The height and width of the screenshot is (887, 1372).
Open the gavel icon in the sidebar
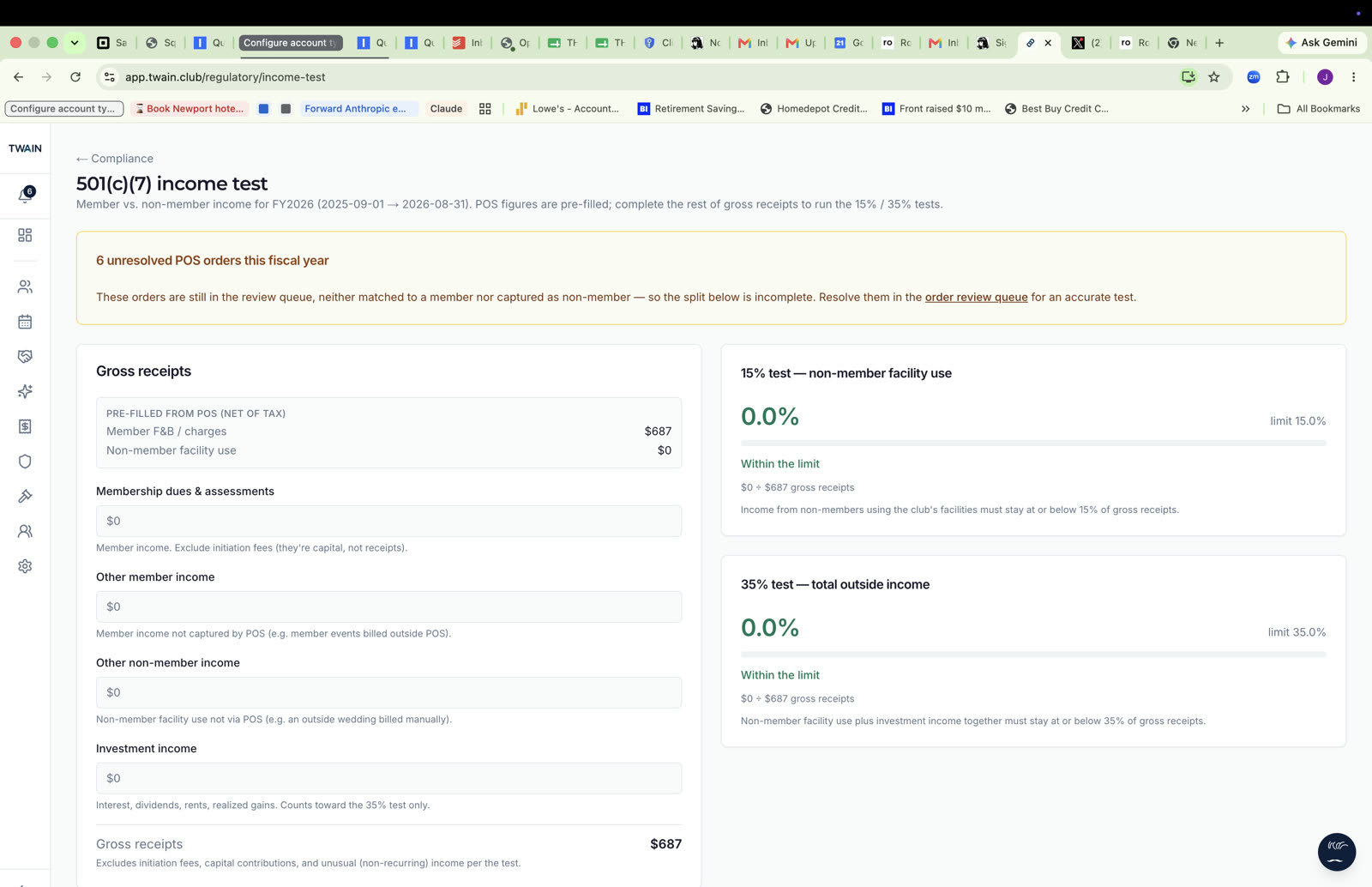pyautogui.click(x=25, y=496)
